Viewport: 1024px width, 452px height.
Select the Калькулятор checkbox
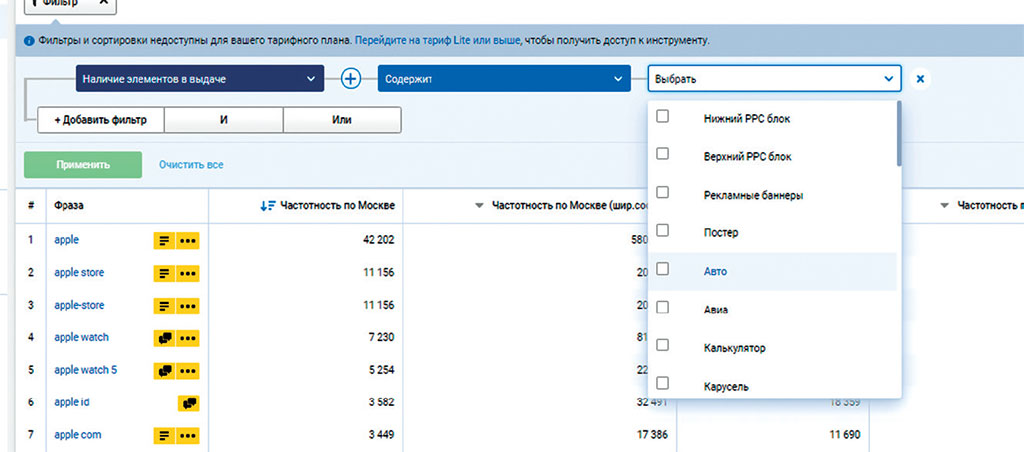pyautogui.click(x=662, y=346)
